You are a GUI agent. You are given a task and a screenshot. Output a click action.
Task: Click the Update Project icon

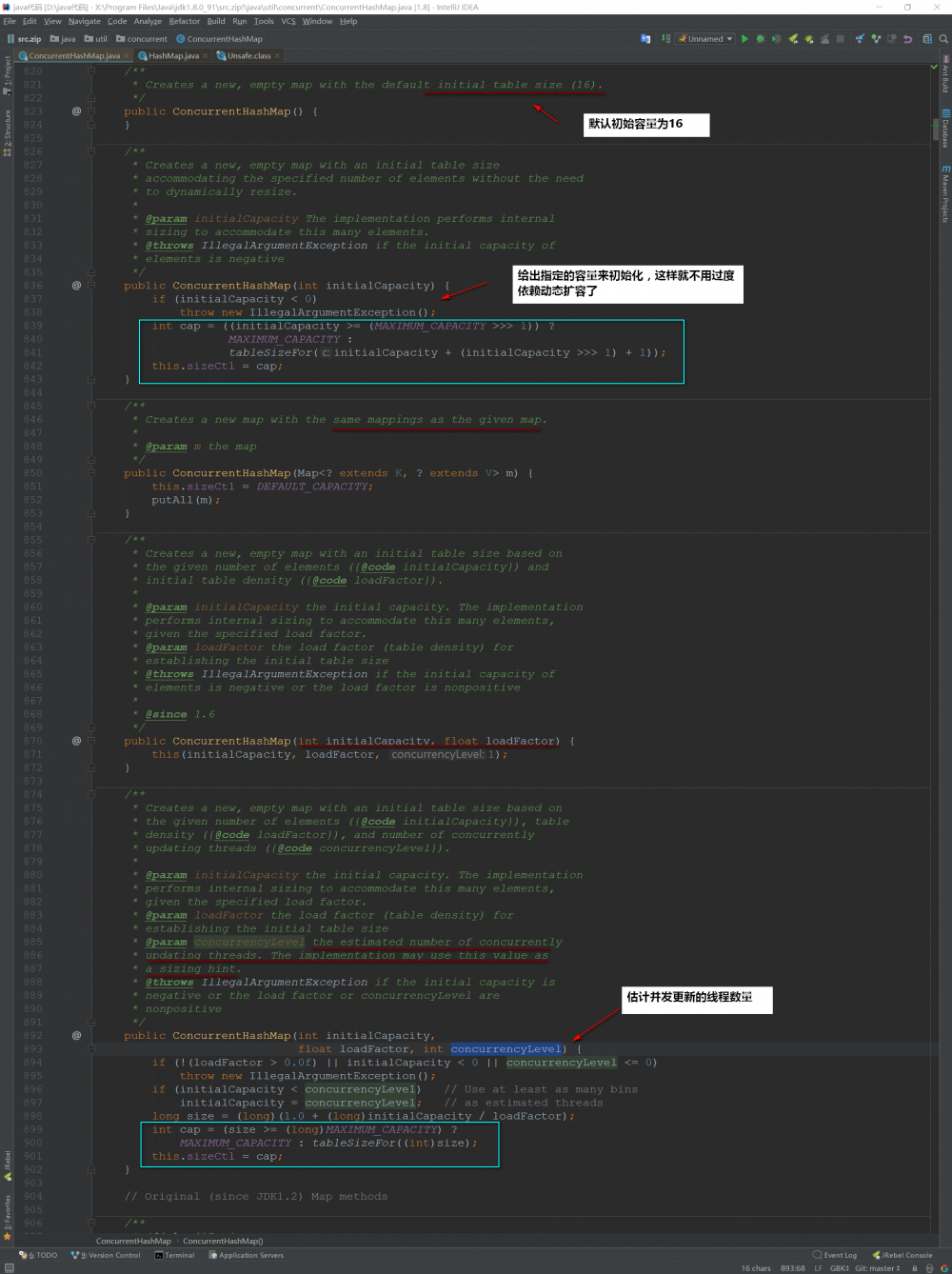(x=860, y=39)
